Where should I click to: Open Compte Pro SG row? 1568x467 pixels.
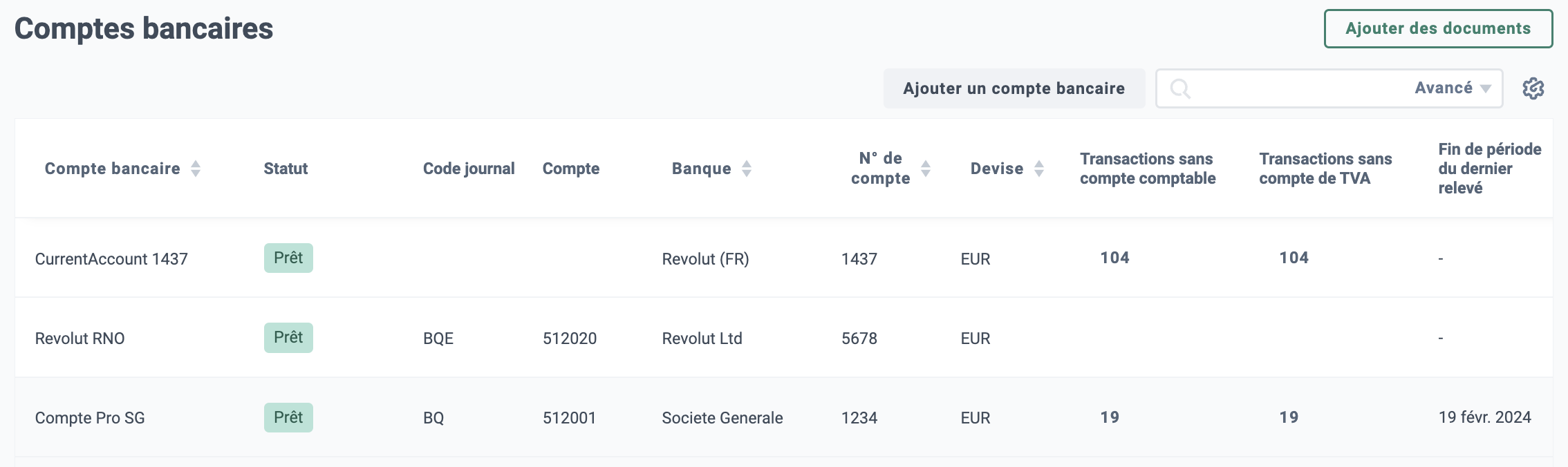(784, 417)
